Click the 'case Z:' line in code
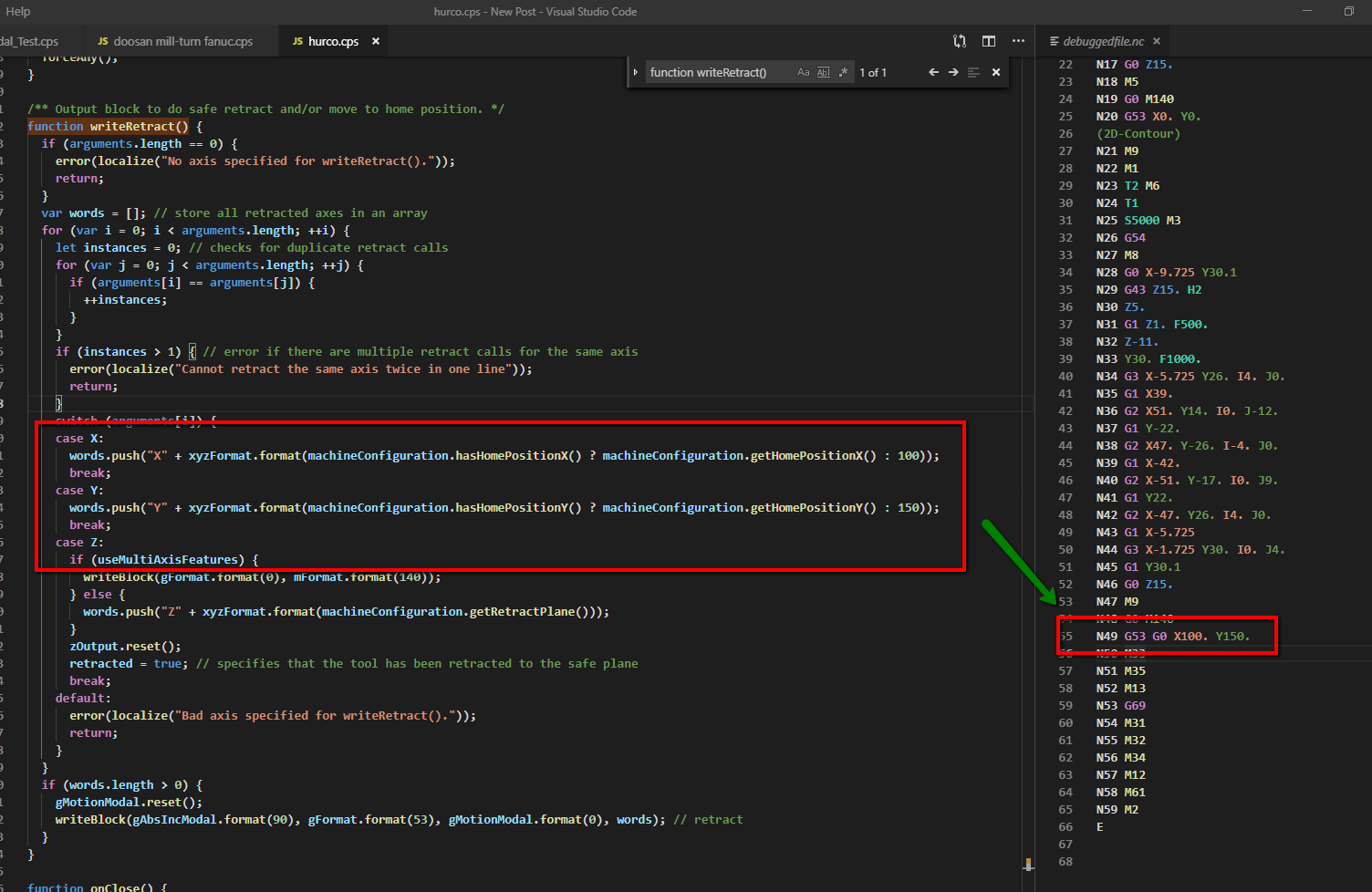The width and height of the screenshot is (1372, 892). [x=79, y=543]
